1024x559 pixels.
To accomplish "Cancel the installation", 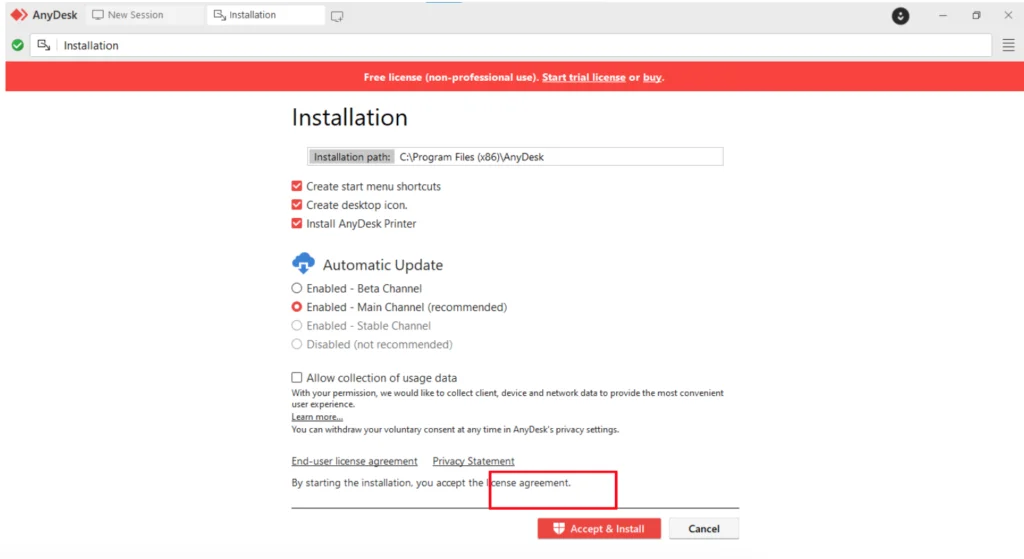I will click(x=703, y=528).
